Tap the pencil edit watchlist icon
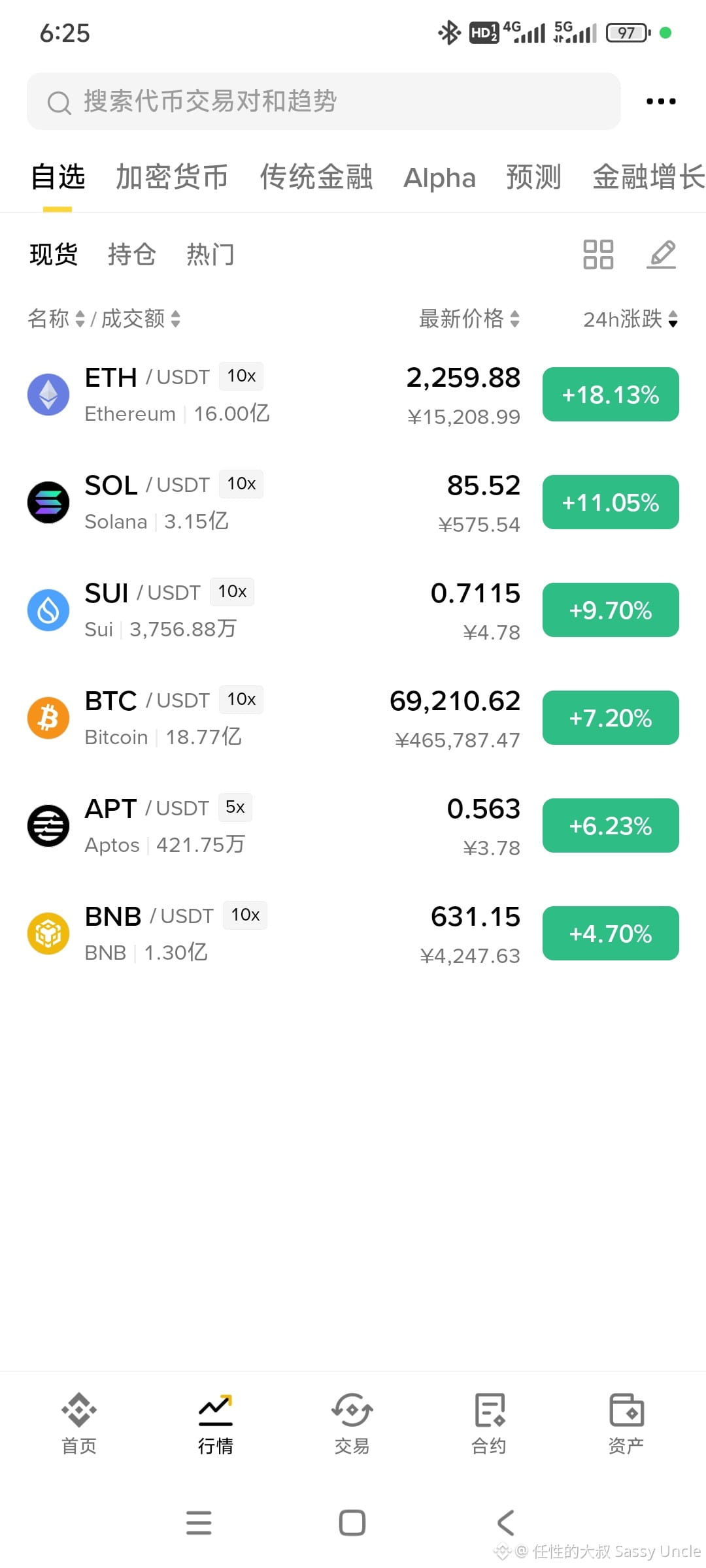Image resolution: width=706 pixels, height=1568 pixels. pyautogui.click(x=662, y=254)
